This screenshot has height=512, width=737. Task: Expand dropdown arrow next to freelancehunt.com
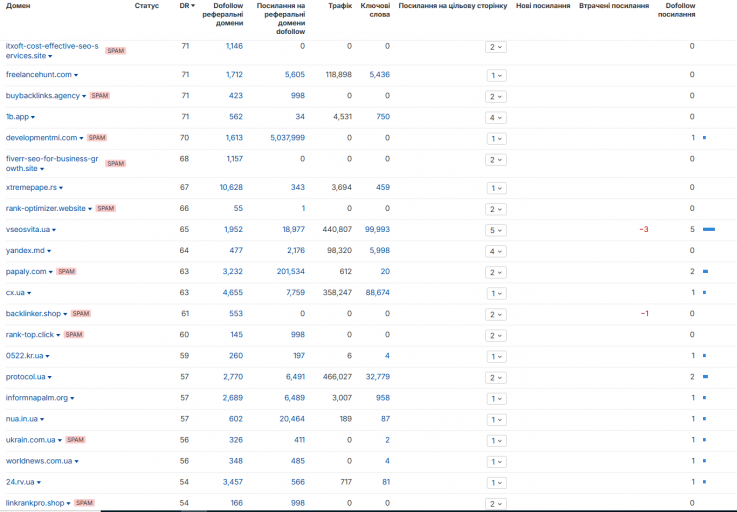point(76,75)
